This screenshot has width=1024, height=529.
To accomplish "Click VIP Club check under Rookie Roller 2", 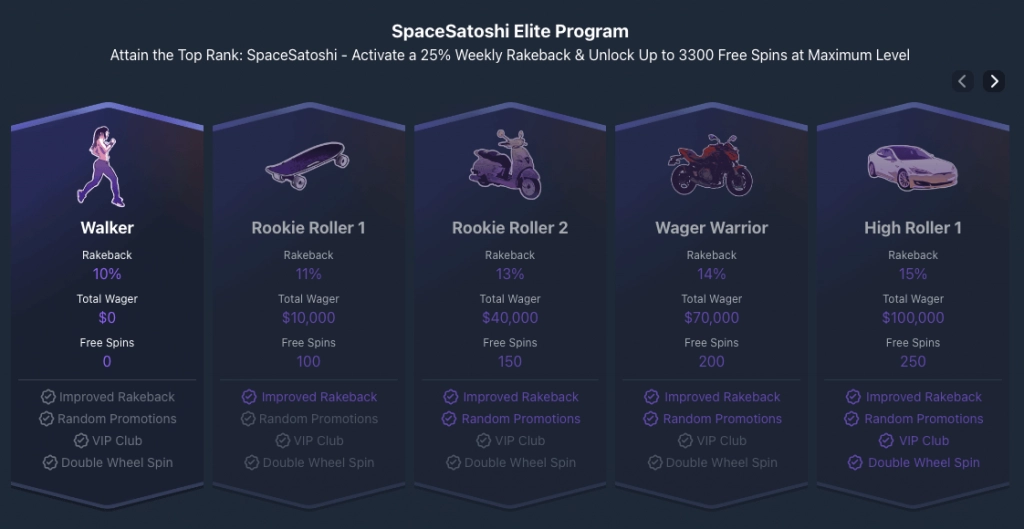I will 483,440.
